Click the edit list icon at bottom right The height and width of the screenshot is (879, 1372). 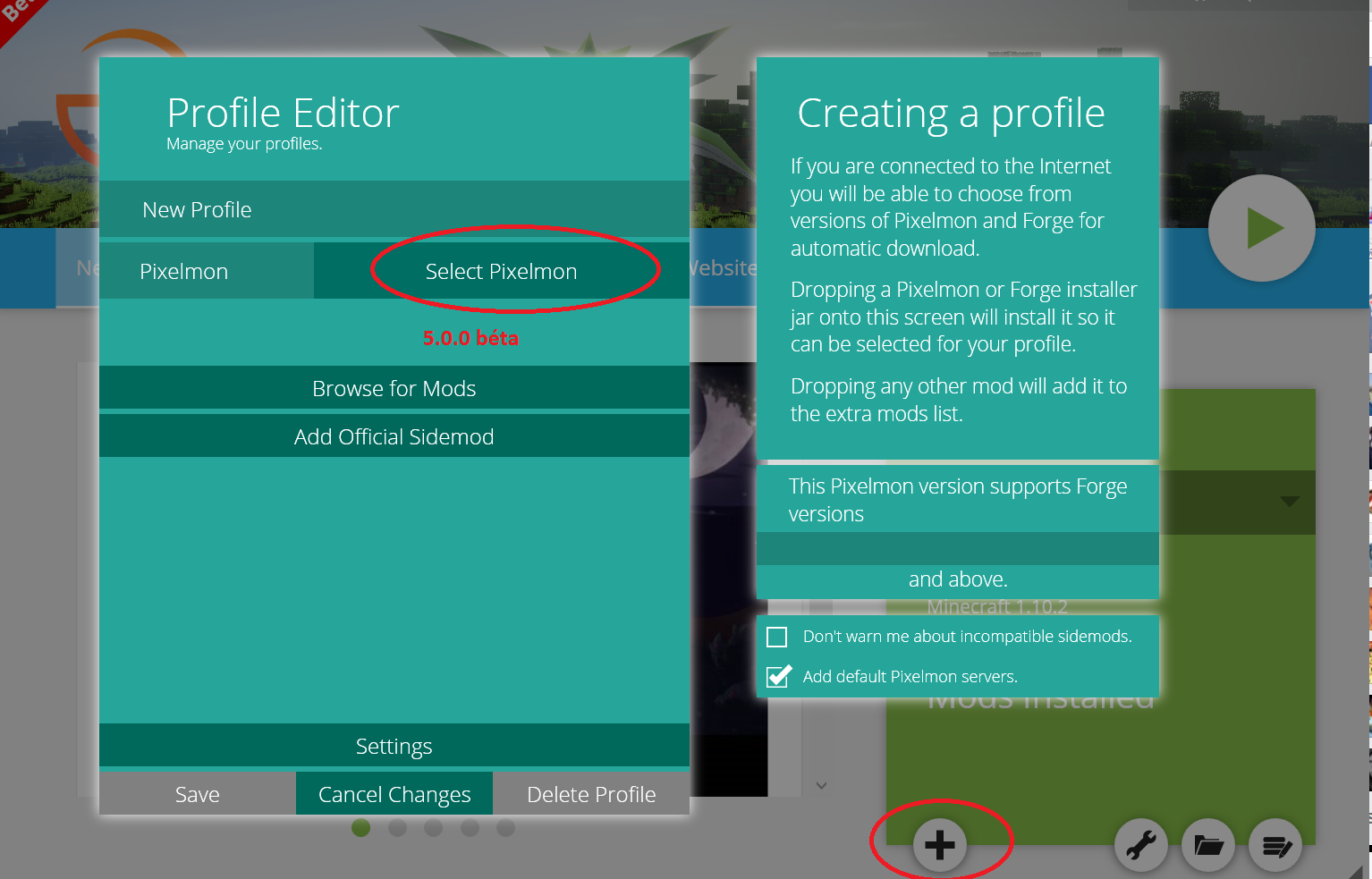1275,845
